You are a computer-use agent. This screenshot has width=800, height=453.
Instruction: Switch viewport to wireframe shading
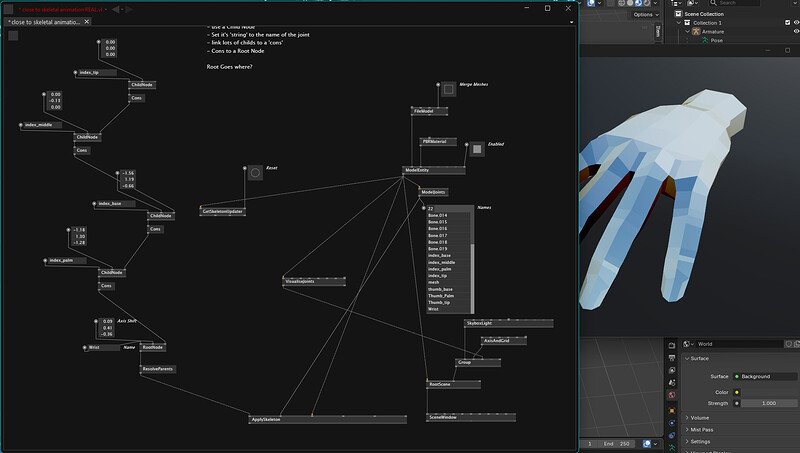tap(621, 3)
